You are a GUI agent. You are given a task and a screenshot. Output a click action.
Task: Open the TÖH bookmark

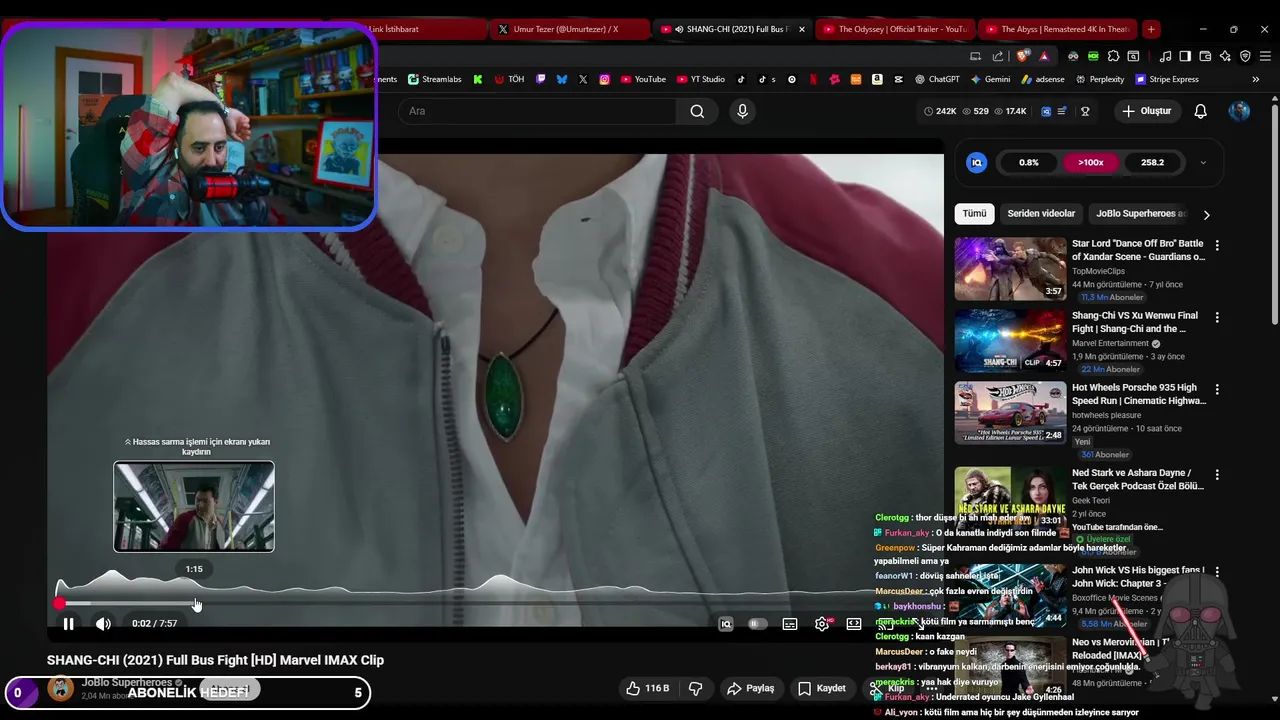[x=509, y=79]
